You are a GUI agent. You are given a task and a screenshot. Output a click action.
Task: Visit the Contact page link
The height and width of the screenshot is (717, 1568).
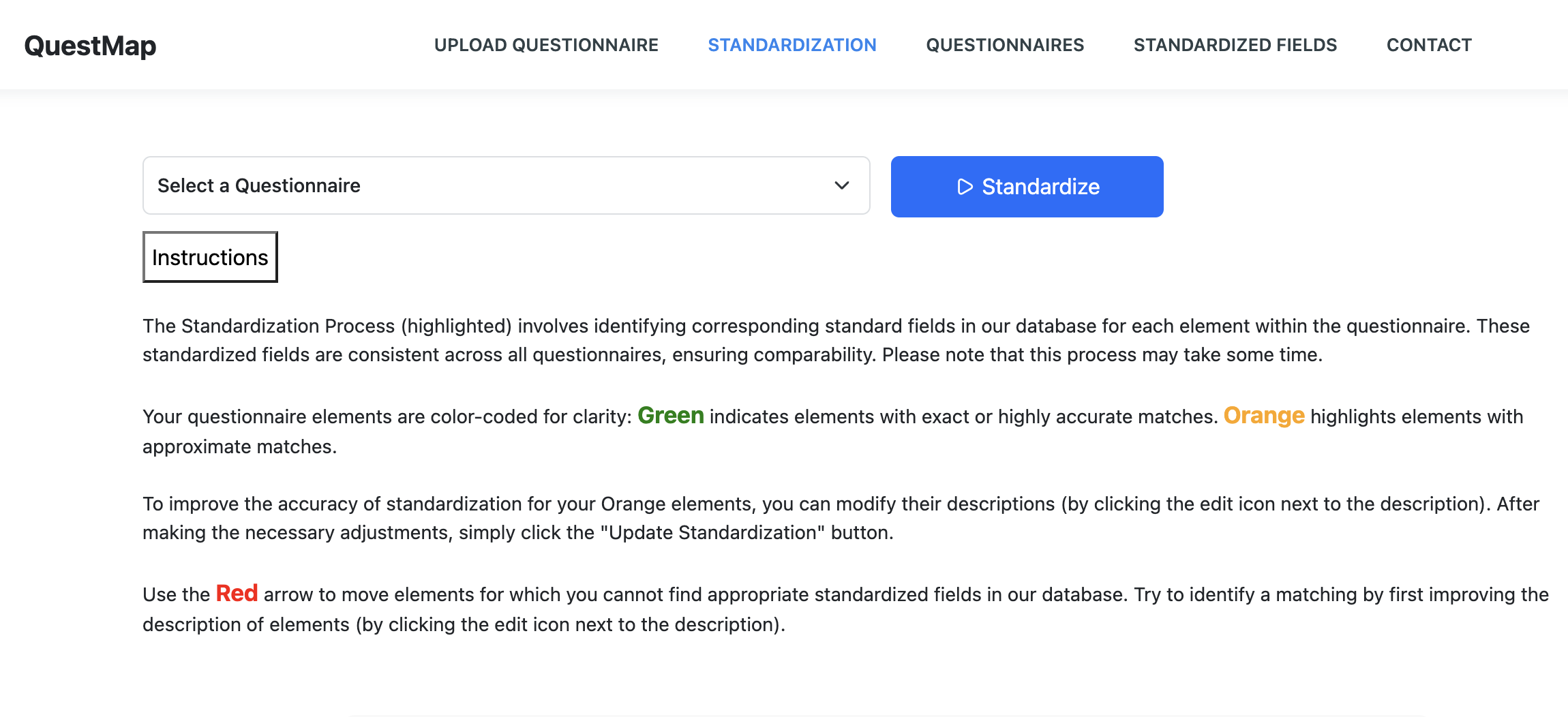(1429, 45)
